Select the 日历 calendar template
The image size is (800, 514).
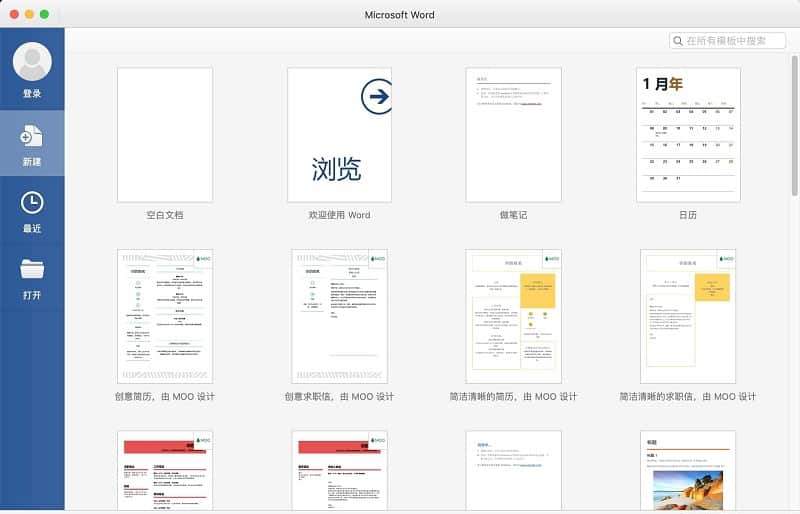click(688, 134)
